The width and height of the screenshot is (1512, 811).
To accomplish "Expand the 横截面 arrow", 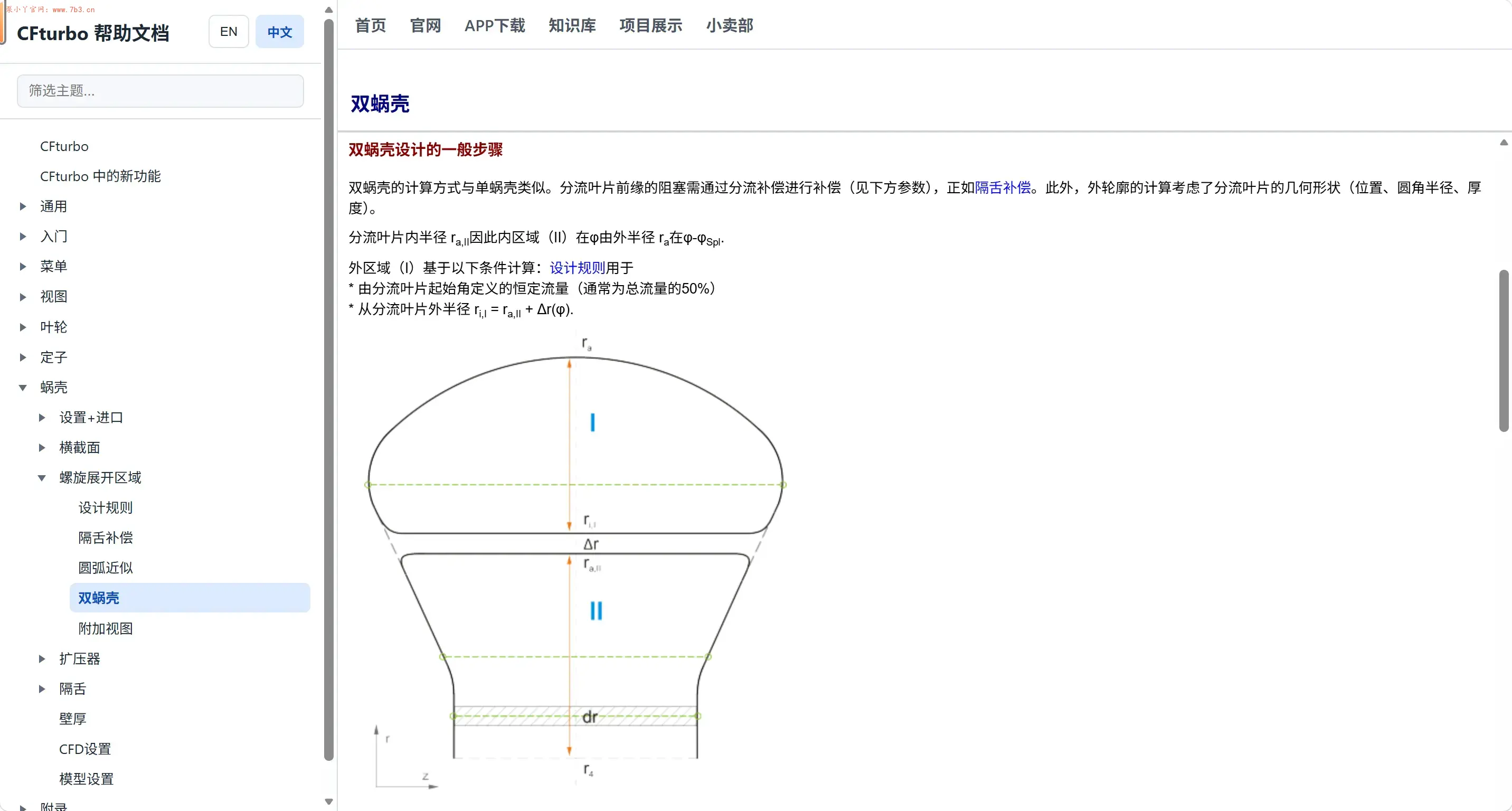I will pos(42,448).
